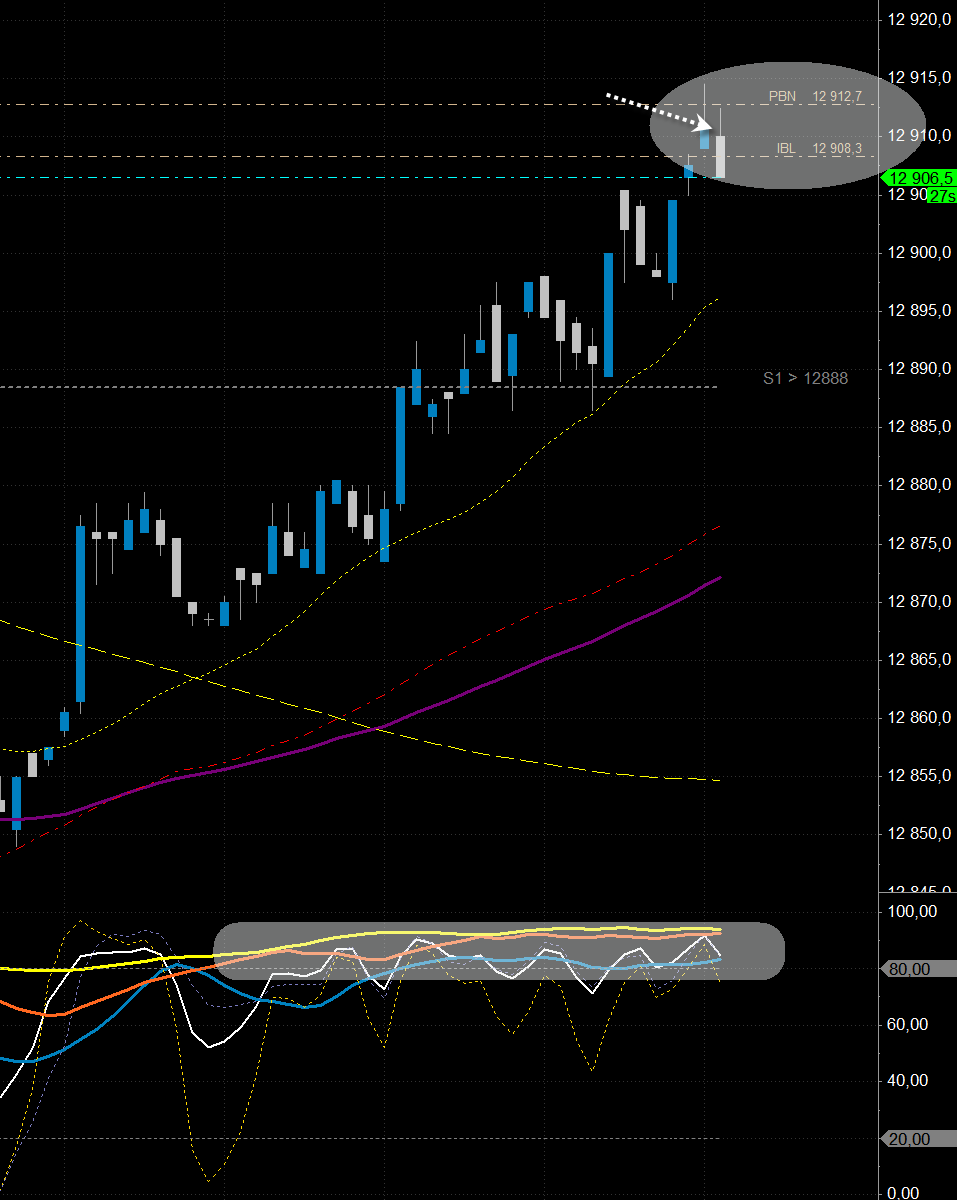Click the 100,00 oscillator scale label
This screenshot has width=957, height=1200.
[x=912, y=911]
